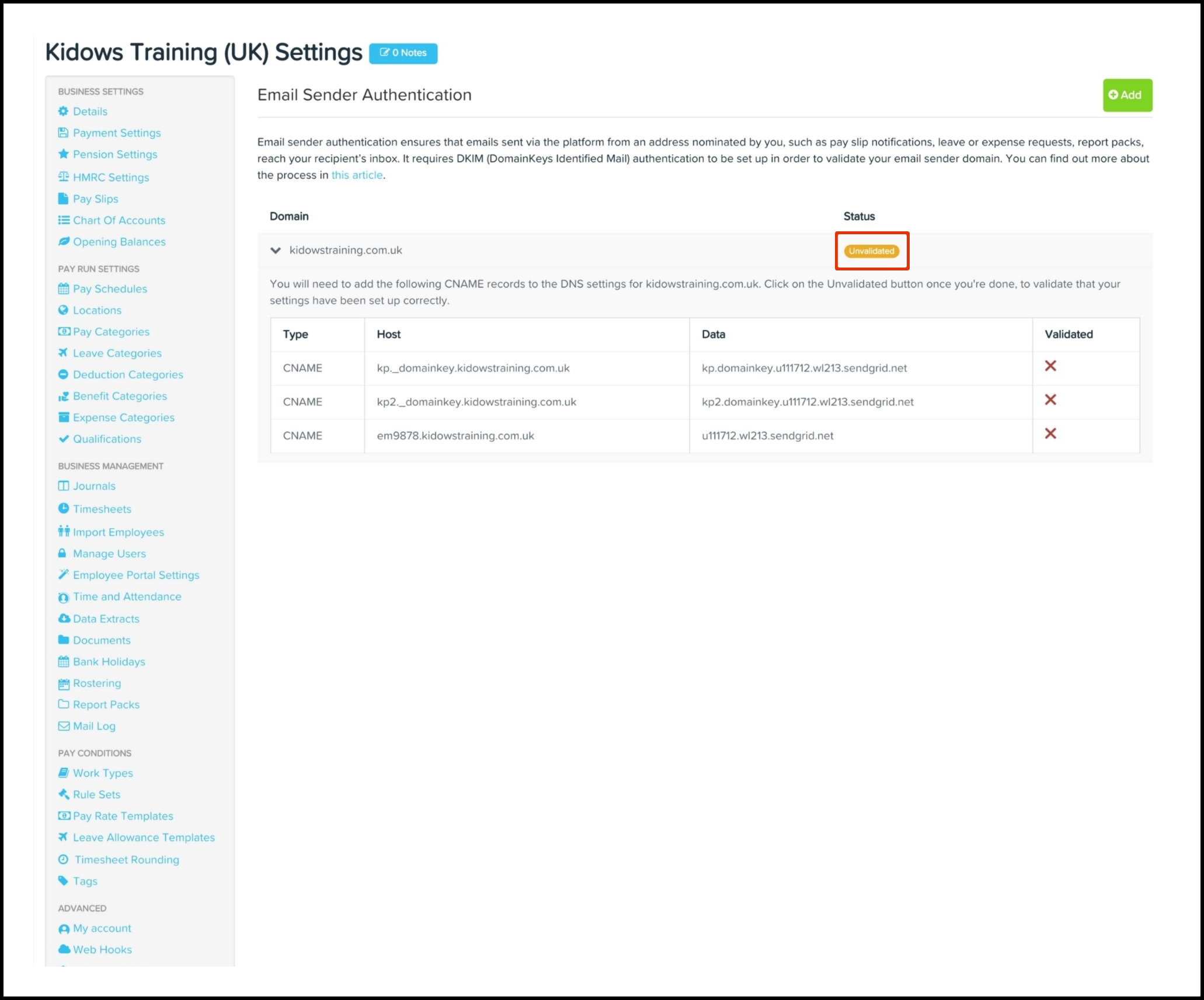
Task: Click the globe icon beside Locations
Action: 63,310
